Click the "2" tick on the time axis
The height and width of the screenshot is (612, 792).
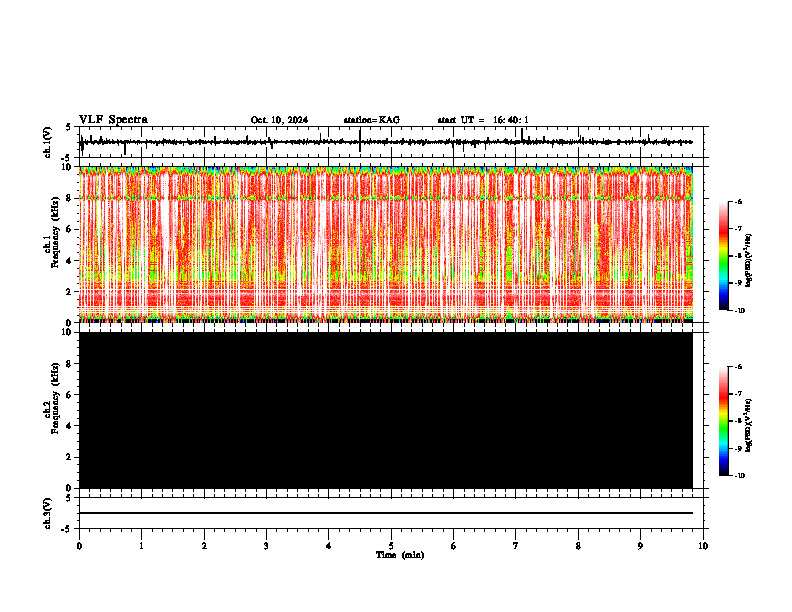click(204, 546)
